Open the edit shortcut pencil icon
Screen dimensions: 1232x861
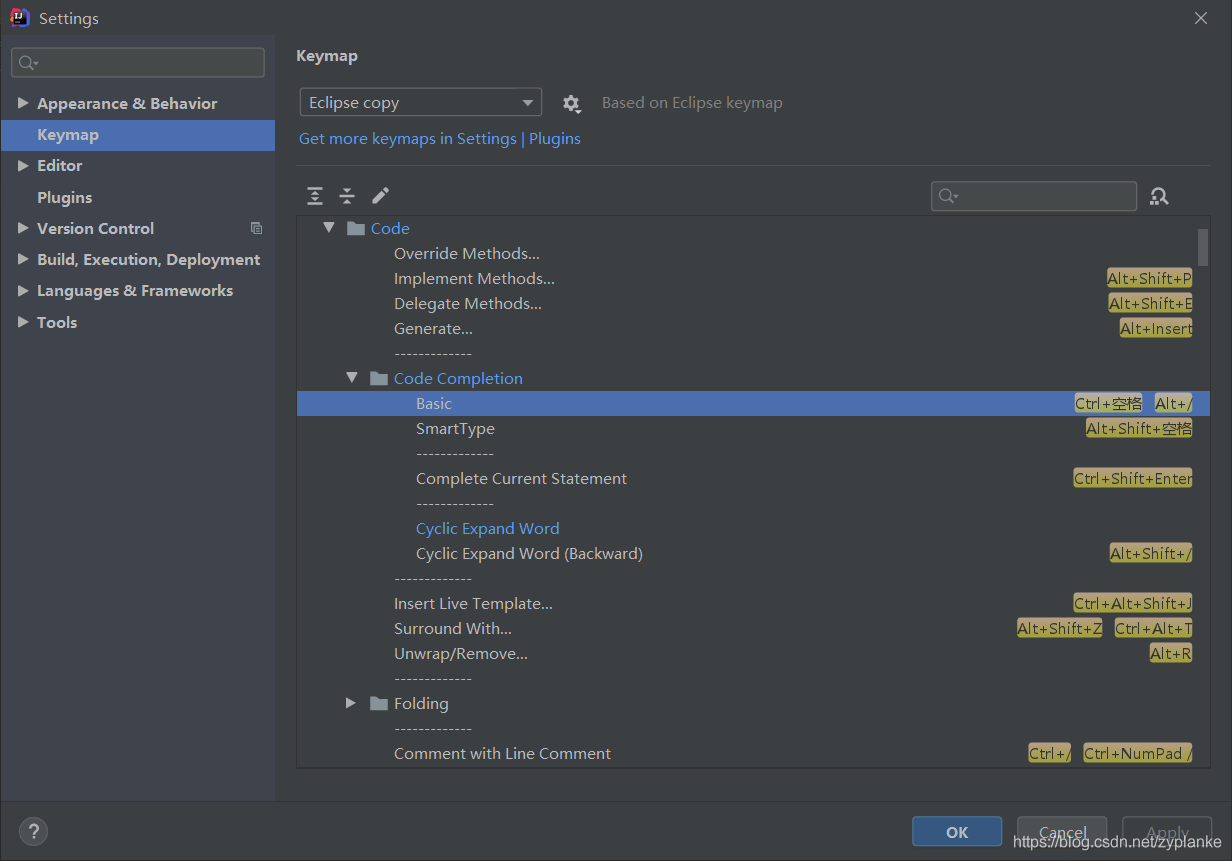tap(380, 195)
